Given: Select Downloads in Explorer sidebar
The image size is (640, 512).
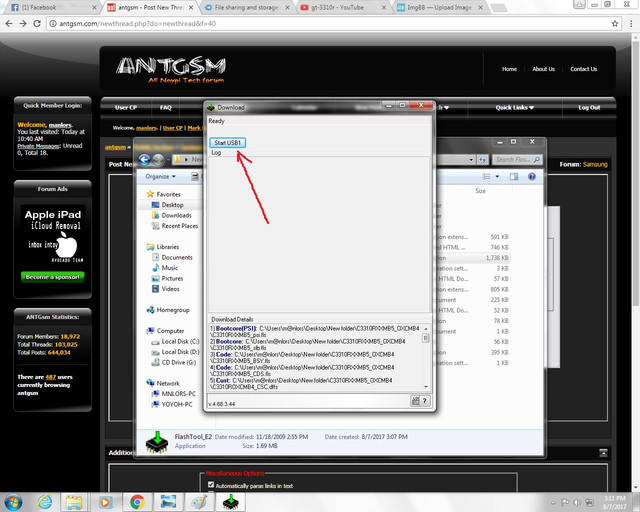Looking at the screenshot, I should pos(176,215).
